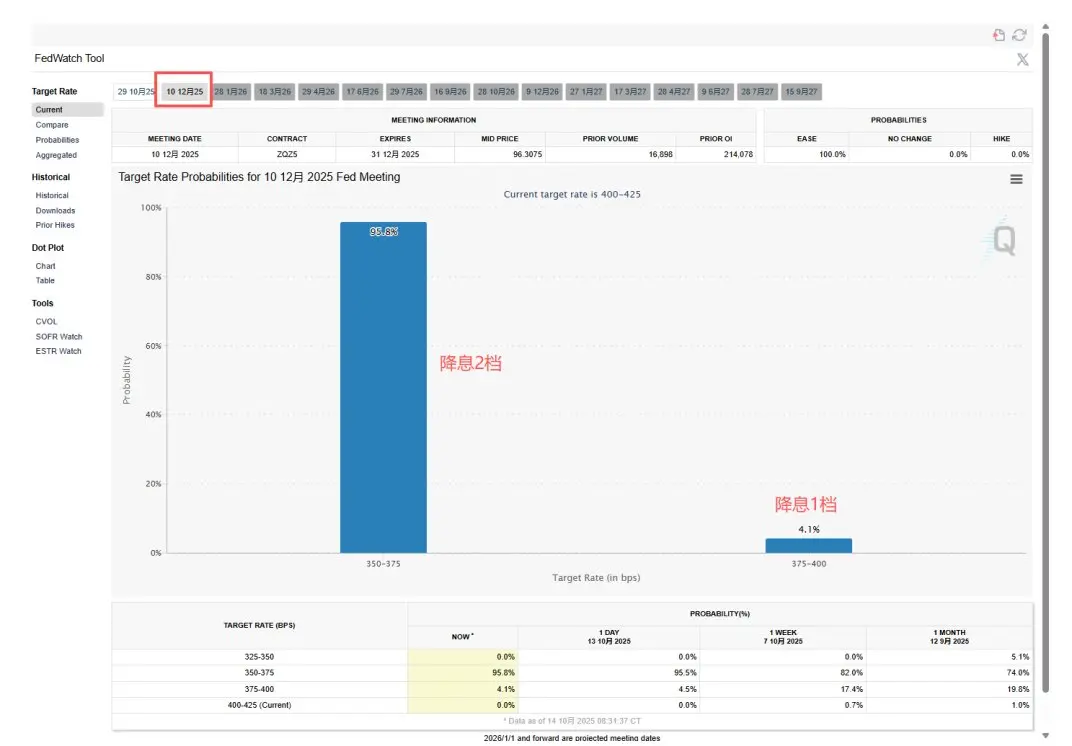This screenshot has width=1072, height=746.
Task: Select the 28 4月27 meeting tab
Action: 674,92
